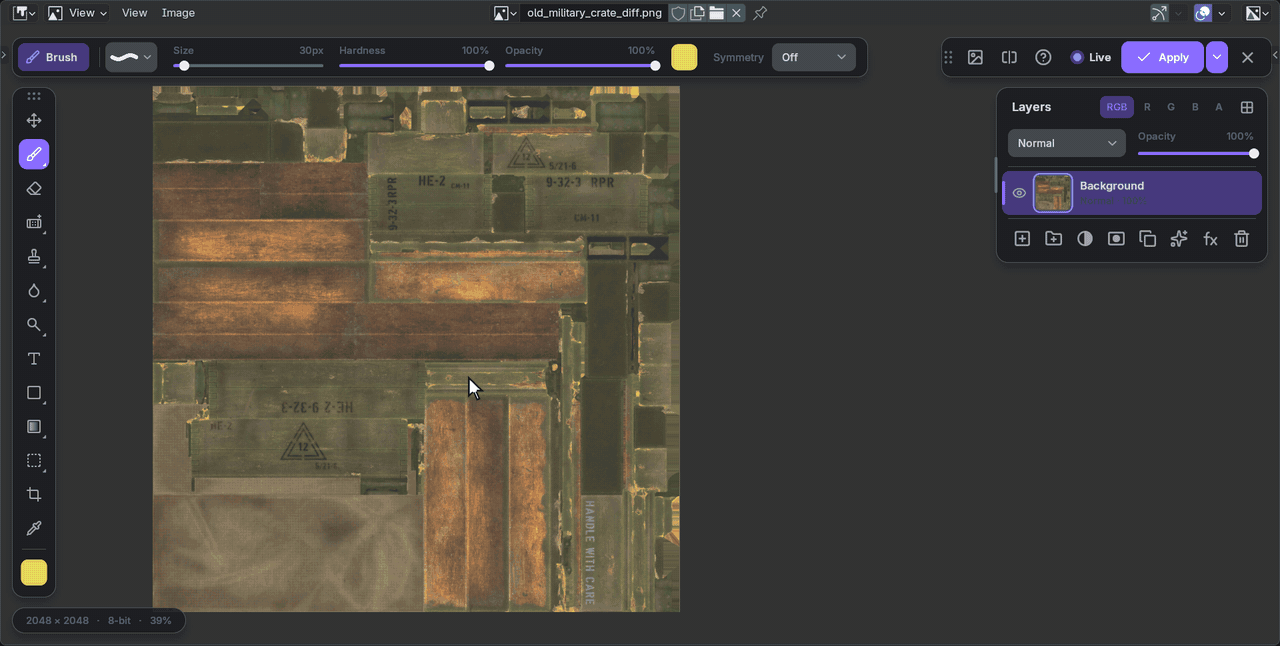This screenshot has height=646, width=1280.
Task: Expand the Apply options arrow
Action: 1216,57
